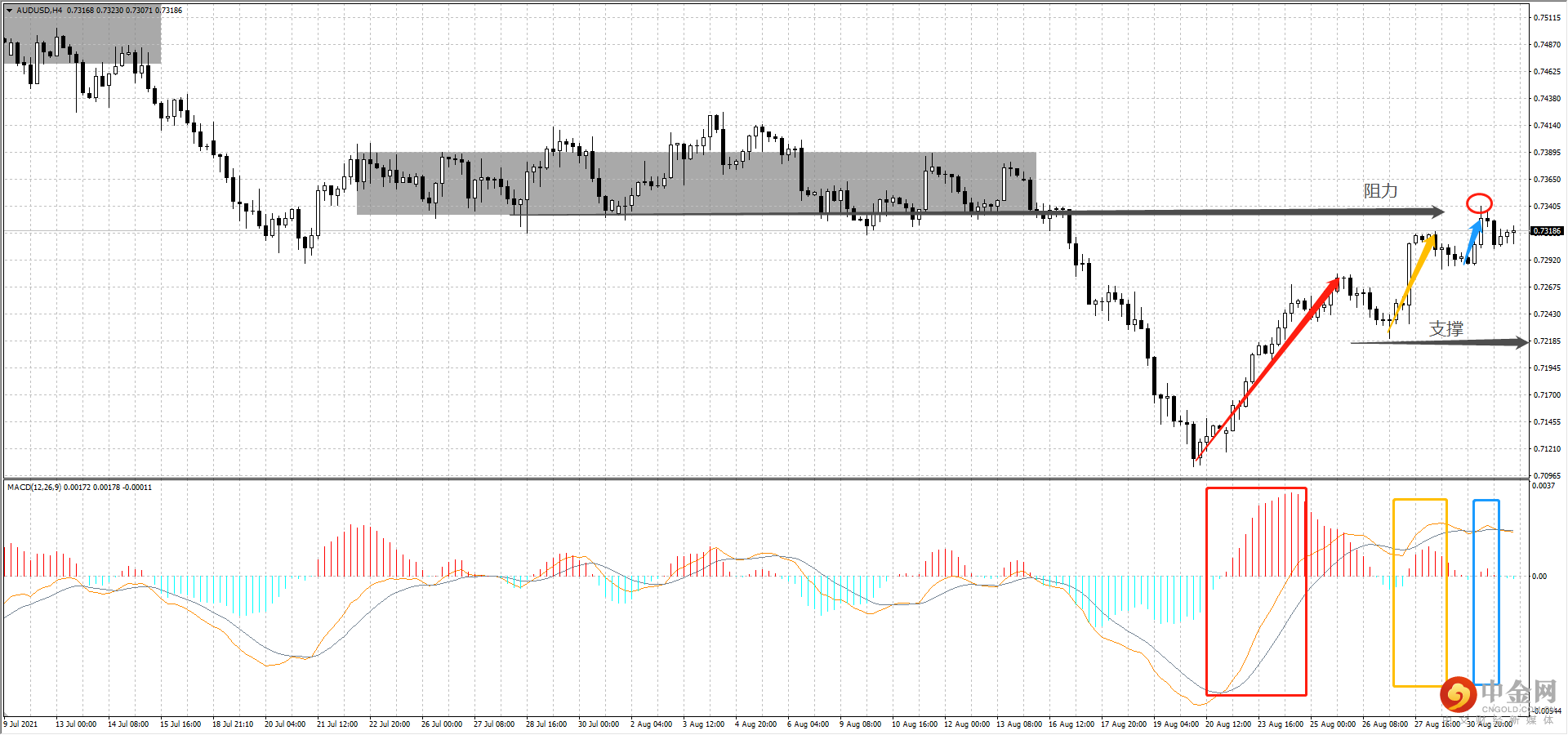Click MACD scale value 0.0037
The width and height of the screenshot is (1568, 735).
pos(1543,486)
